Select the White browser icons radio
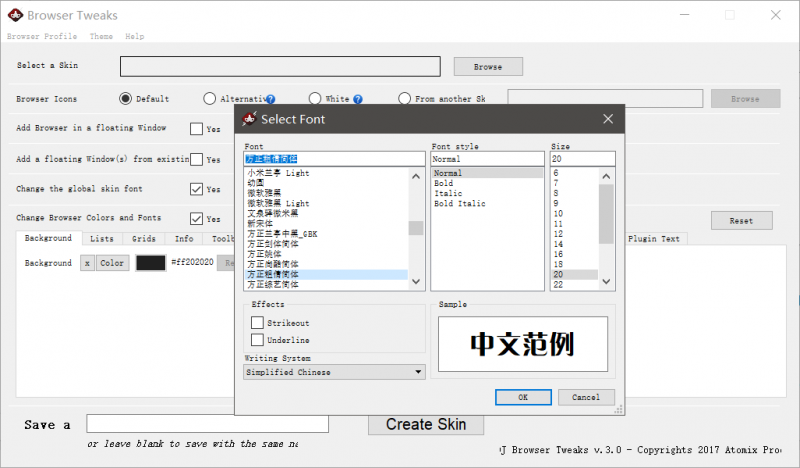The height and width of the screenshot is (468, 800). point(315,98)
